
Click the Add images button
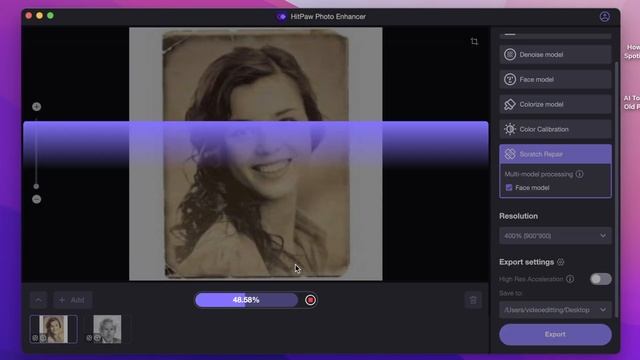[x=72, y=300]
